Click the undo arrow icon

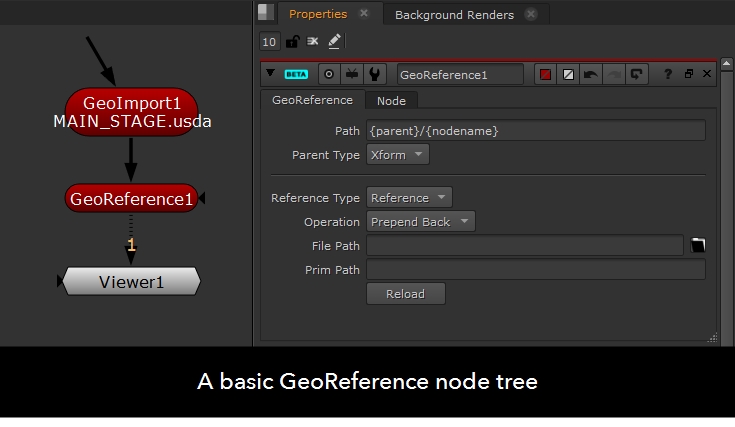[x=590, y=74]
